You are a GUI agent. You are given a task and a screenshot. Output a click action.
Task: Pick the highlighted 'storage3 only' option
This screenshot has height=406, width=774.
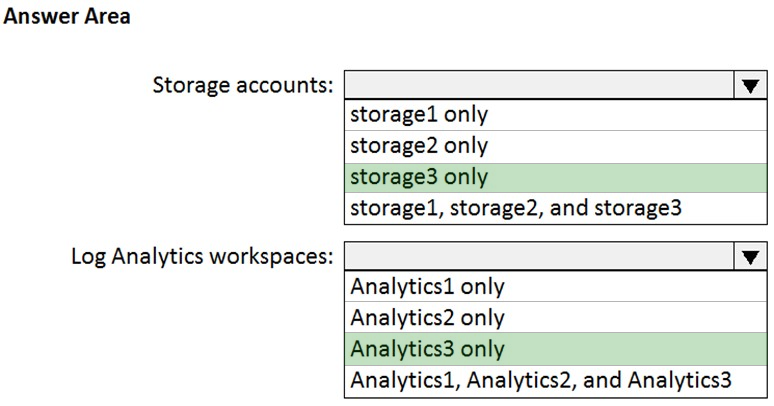[556, 177]
